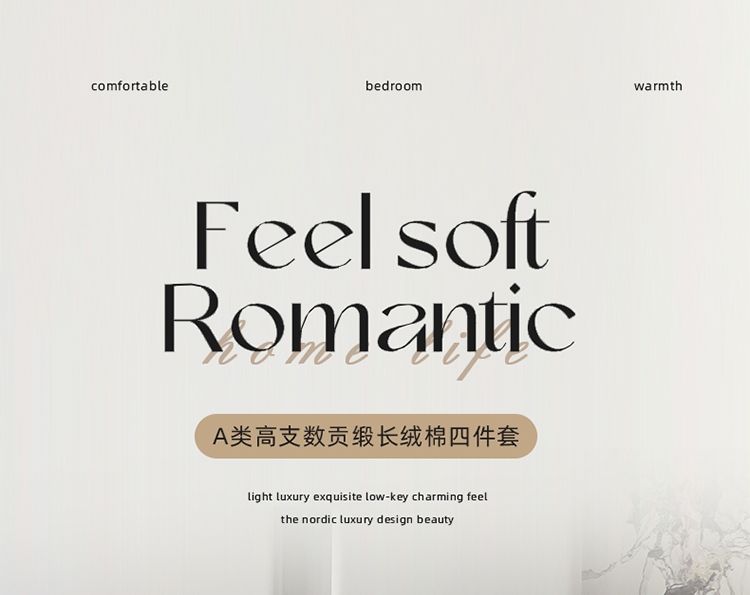Click the diamond dot on Romantic's letter i
Viewport: 750px width, 595px height.
coord(514,289)
